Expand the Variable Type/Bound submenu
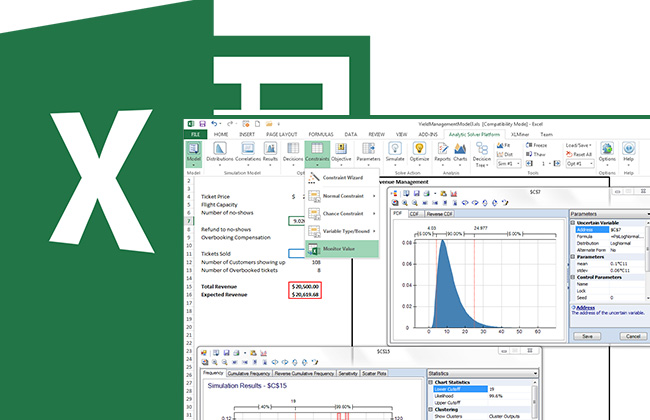Screen dimensions: 650x420 pyautogui.click(x=342, y=231)
